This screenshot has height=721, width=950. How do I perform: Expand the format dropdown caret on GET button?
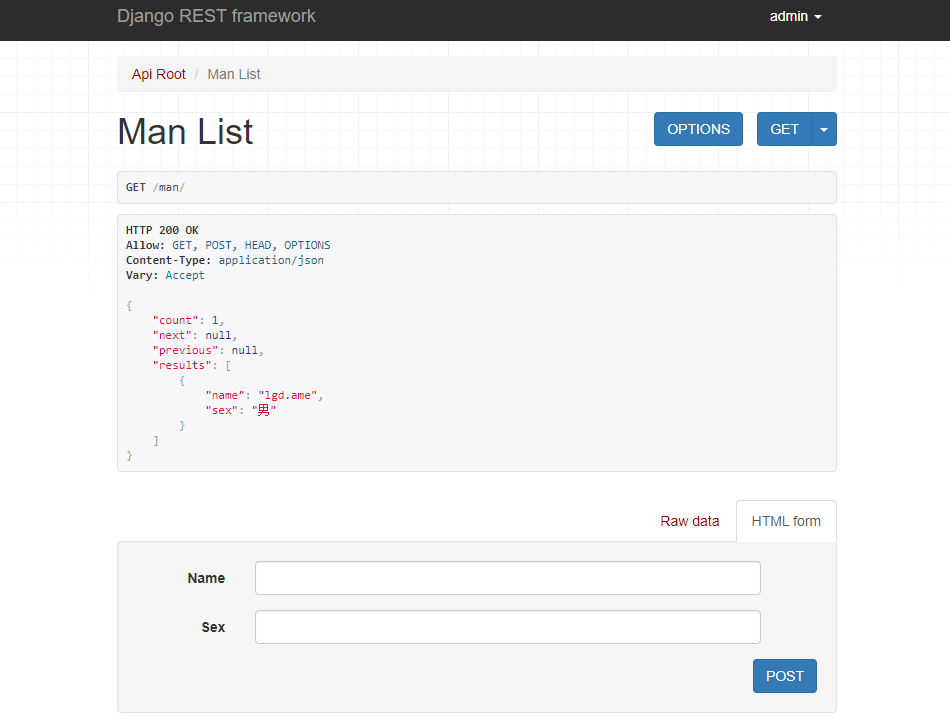[x=823, y=129]
